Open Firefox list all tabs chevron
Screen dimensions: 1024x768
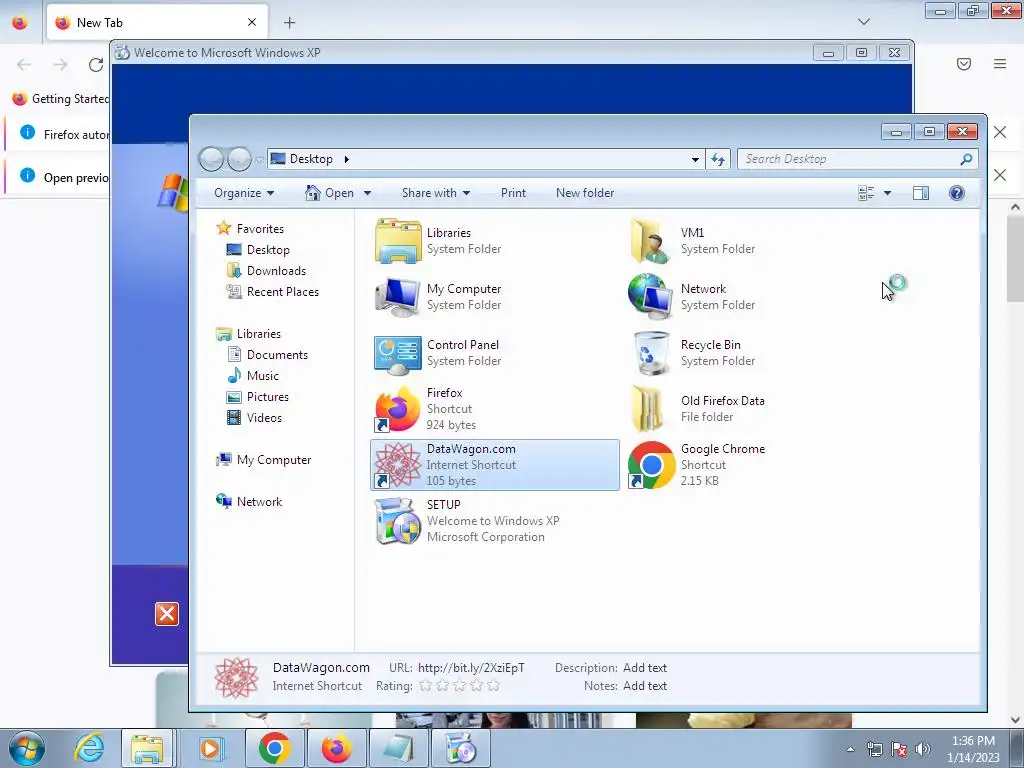[x=863, y=22]
